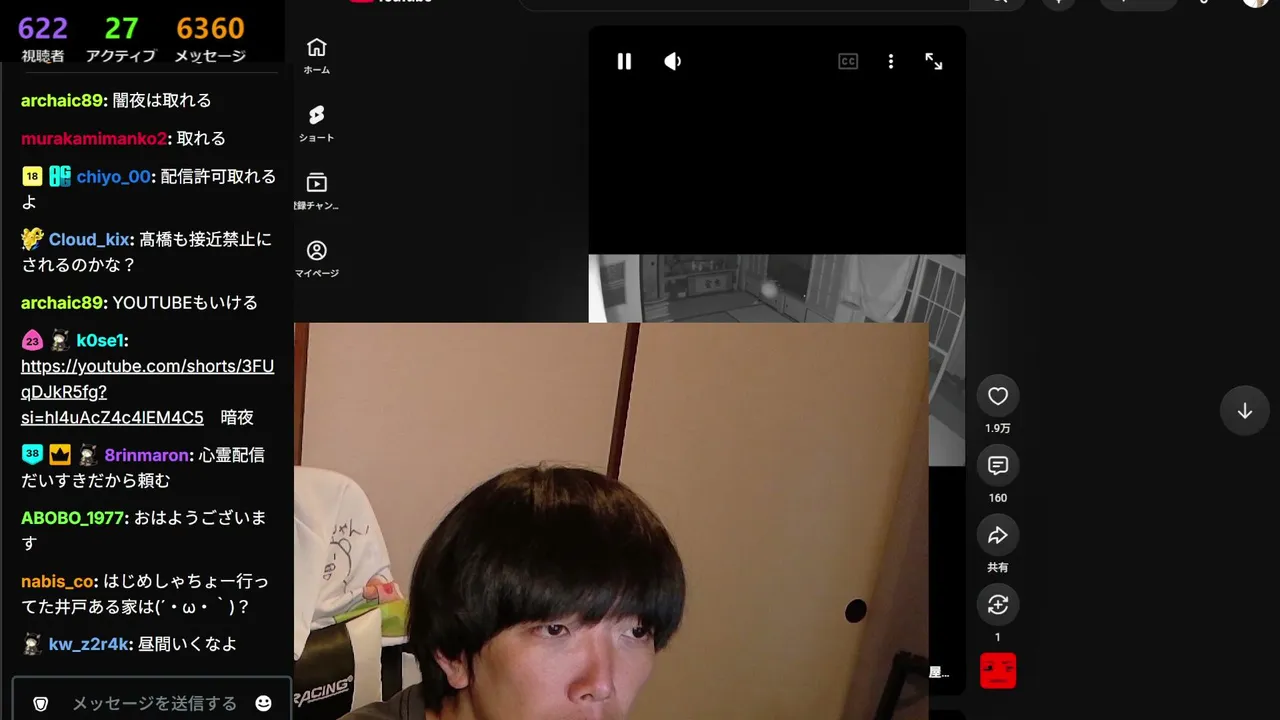Viewport: 1280px width, 720px height.
Task: Open comments showing 160
Action: pos(998,465)
